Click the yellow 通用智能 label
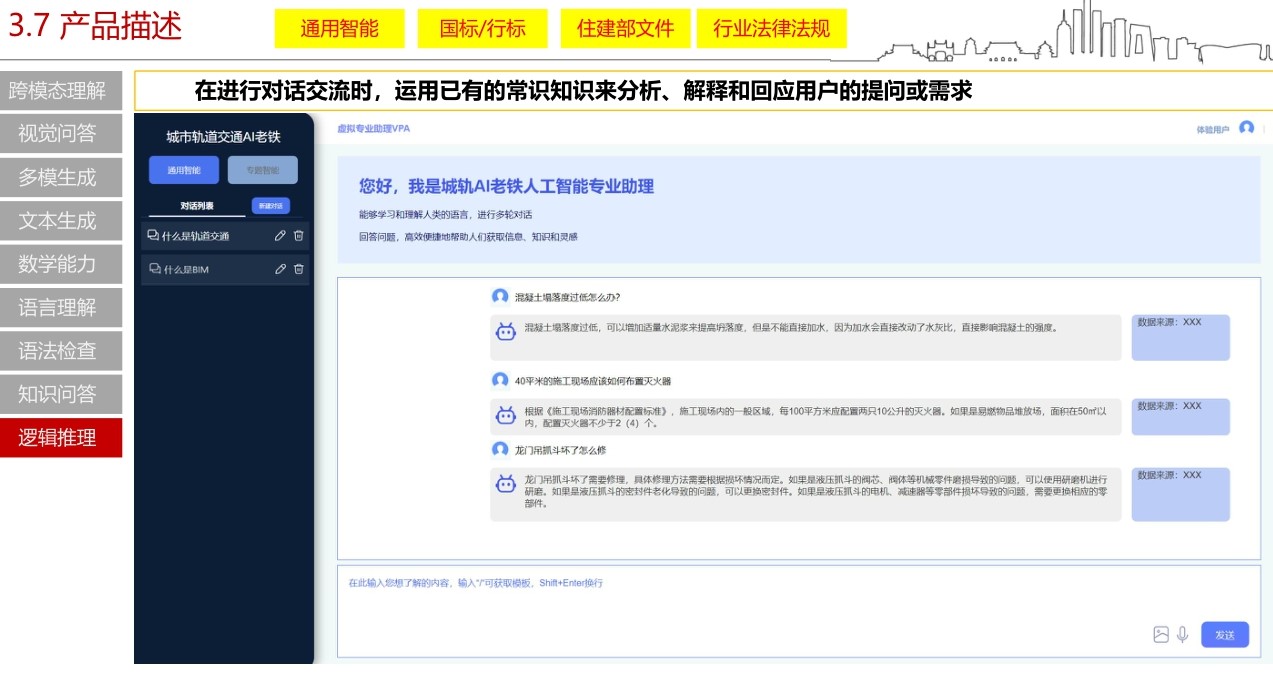The height and width of the screenshot is (695, 1273). tap(340, 28)
